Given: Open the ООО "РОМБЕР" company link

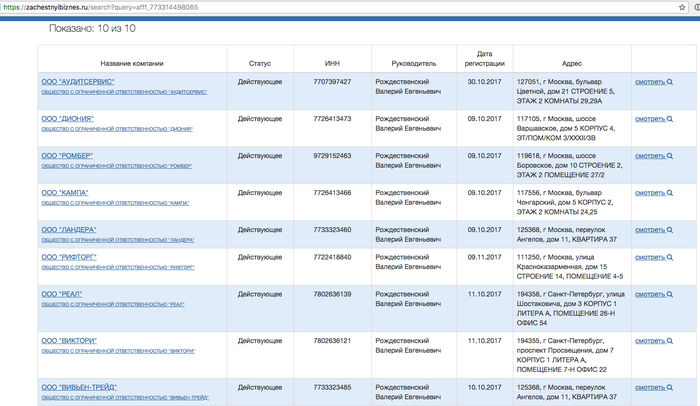Looking at the screenshot, I should tap(67, 155).
